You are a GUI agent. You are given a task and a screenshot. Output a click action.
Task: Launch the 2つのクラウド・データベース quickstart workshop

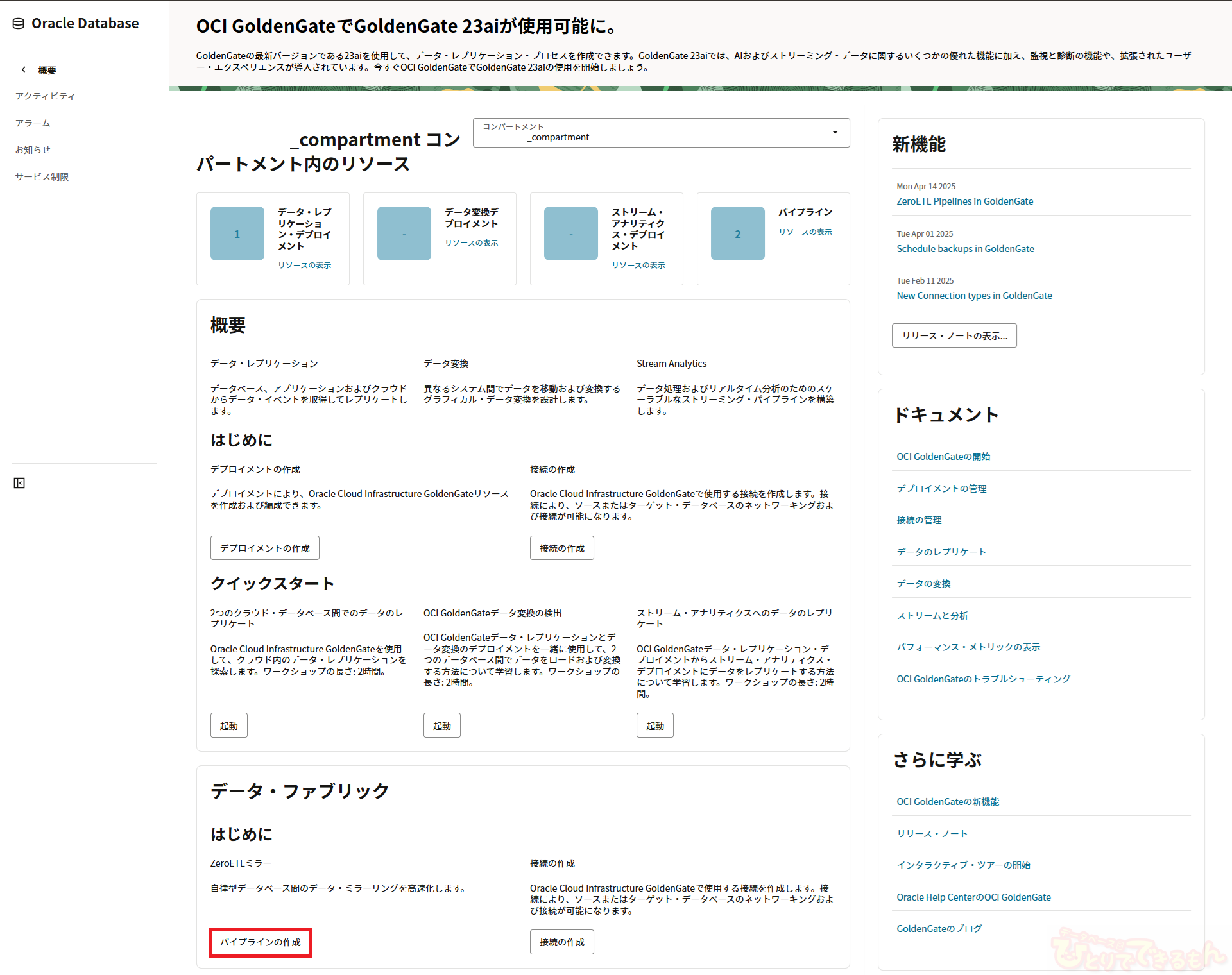[229, 725]
